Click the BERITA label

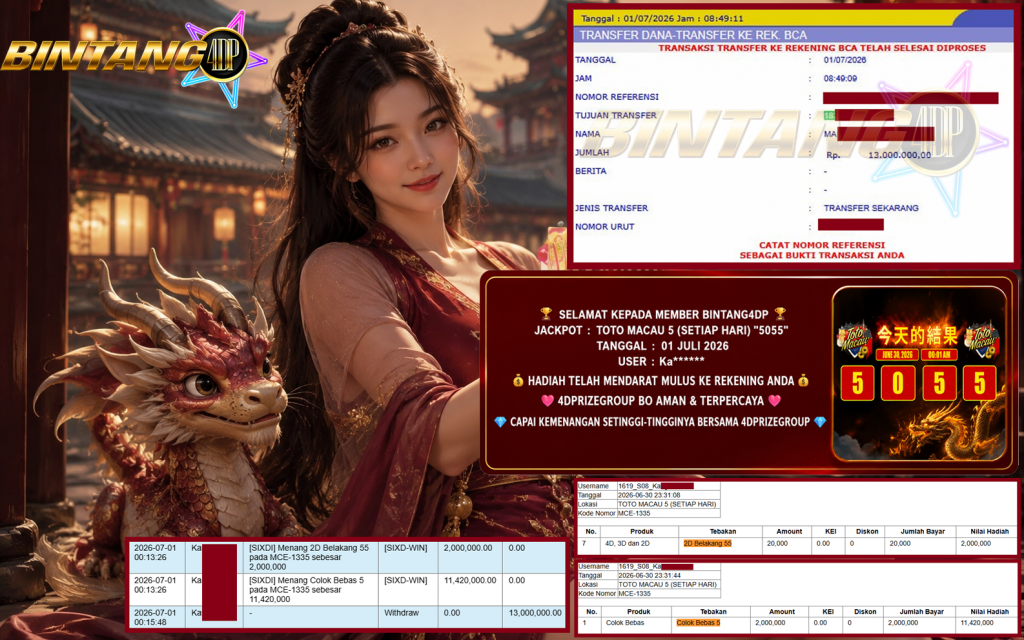[590, 170]
